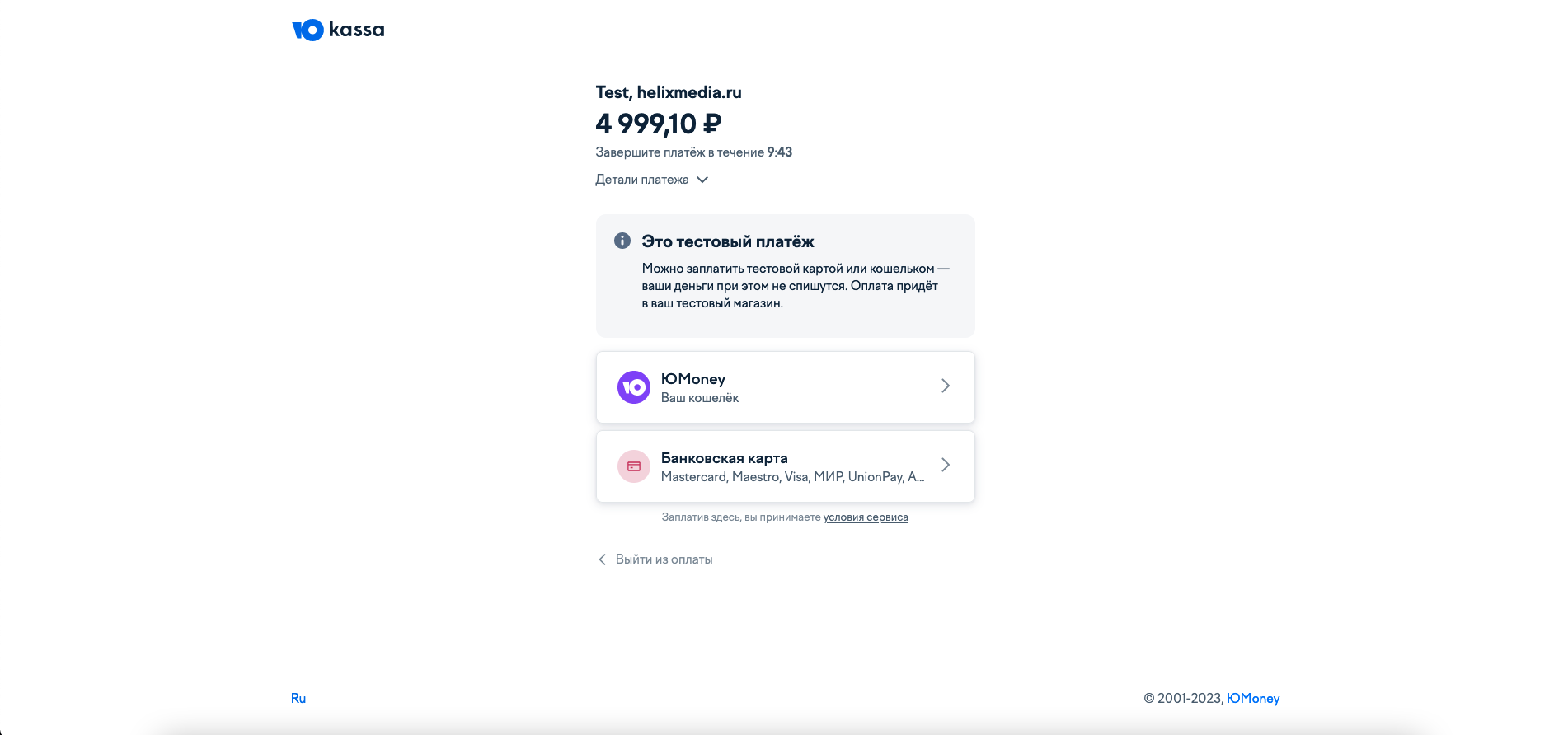
Task: Click the right chevron on ЮMoney row
Action: [x=946, y=386]
